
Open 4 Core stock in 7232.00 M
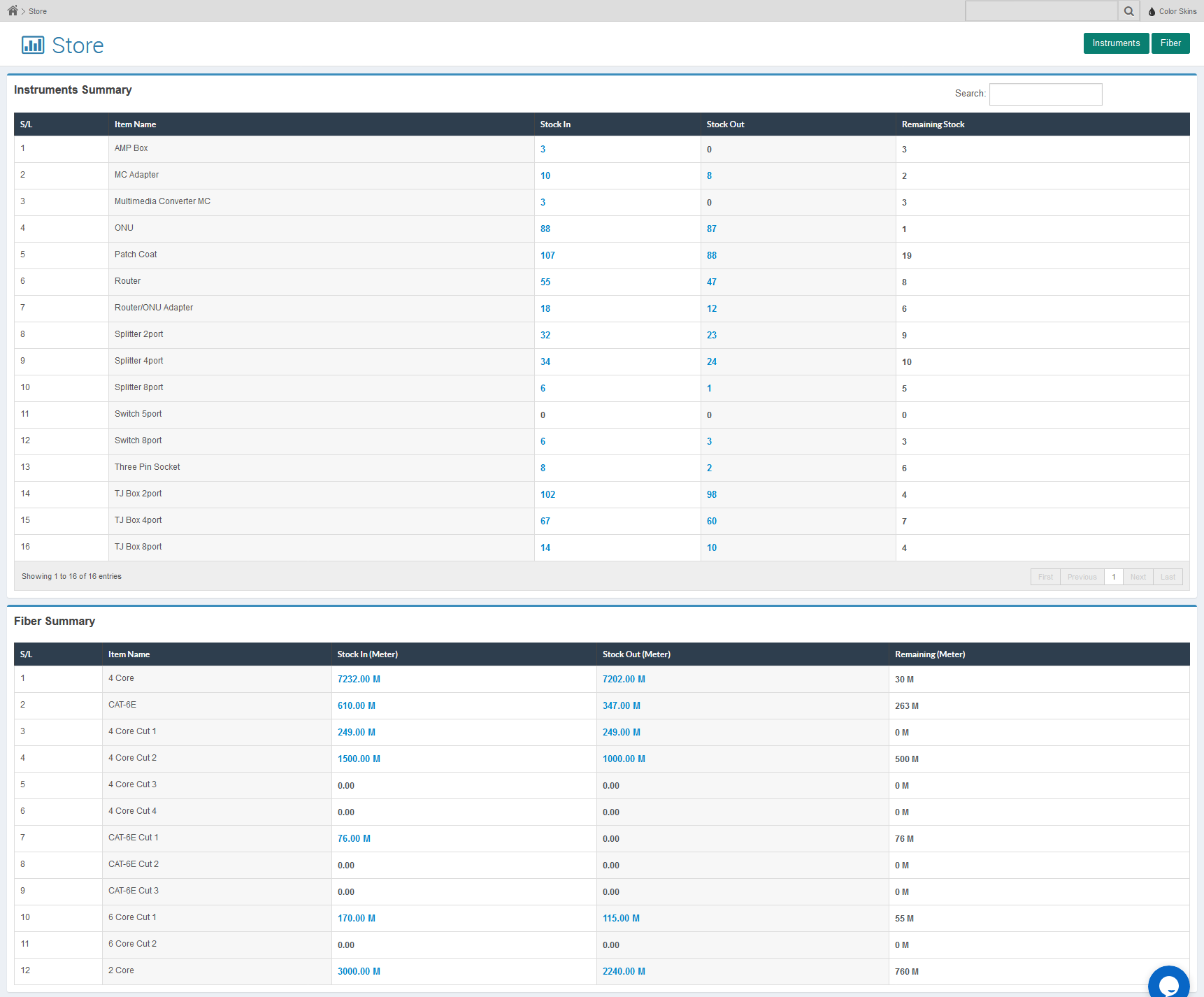tap(359, 679)
